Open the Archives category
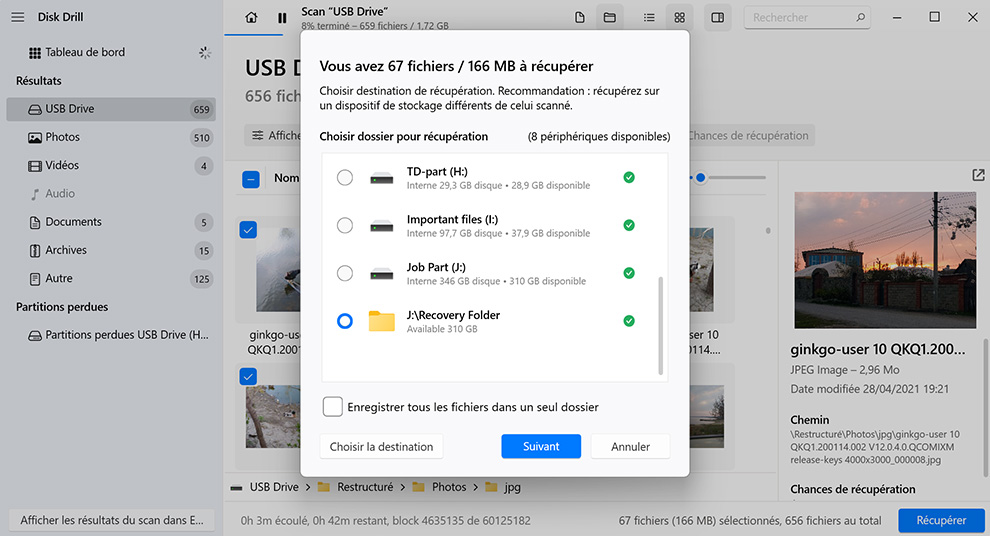 point(111,250)
